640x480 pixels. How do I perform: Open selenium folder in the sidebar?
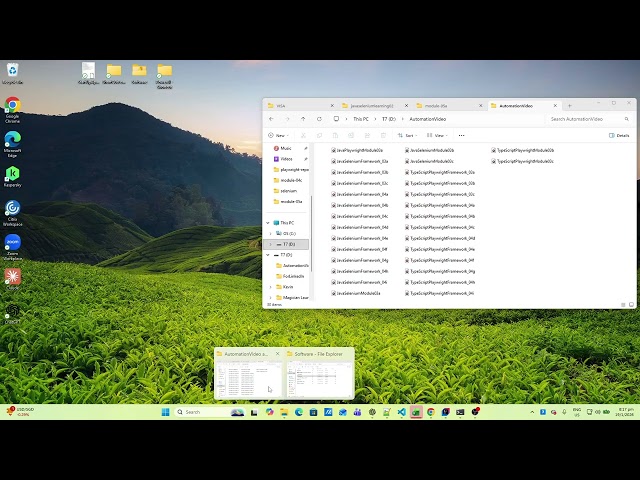tap(289, 191)
